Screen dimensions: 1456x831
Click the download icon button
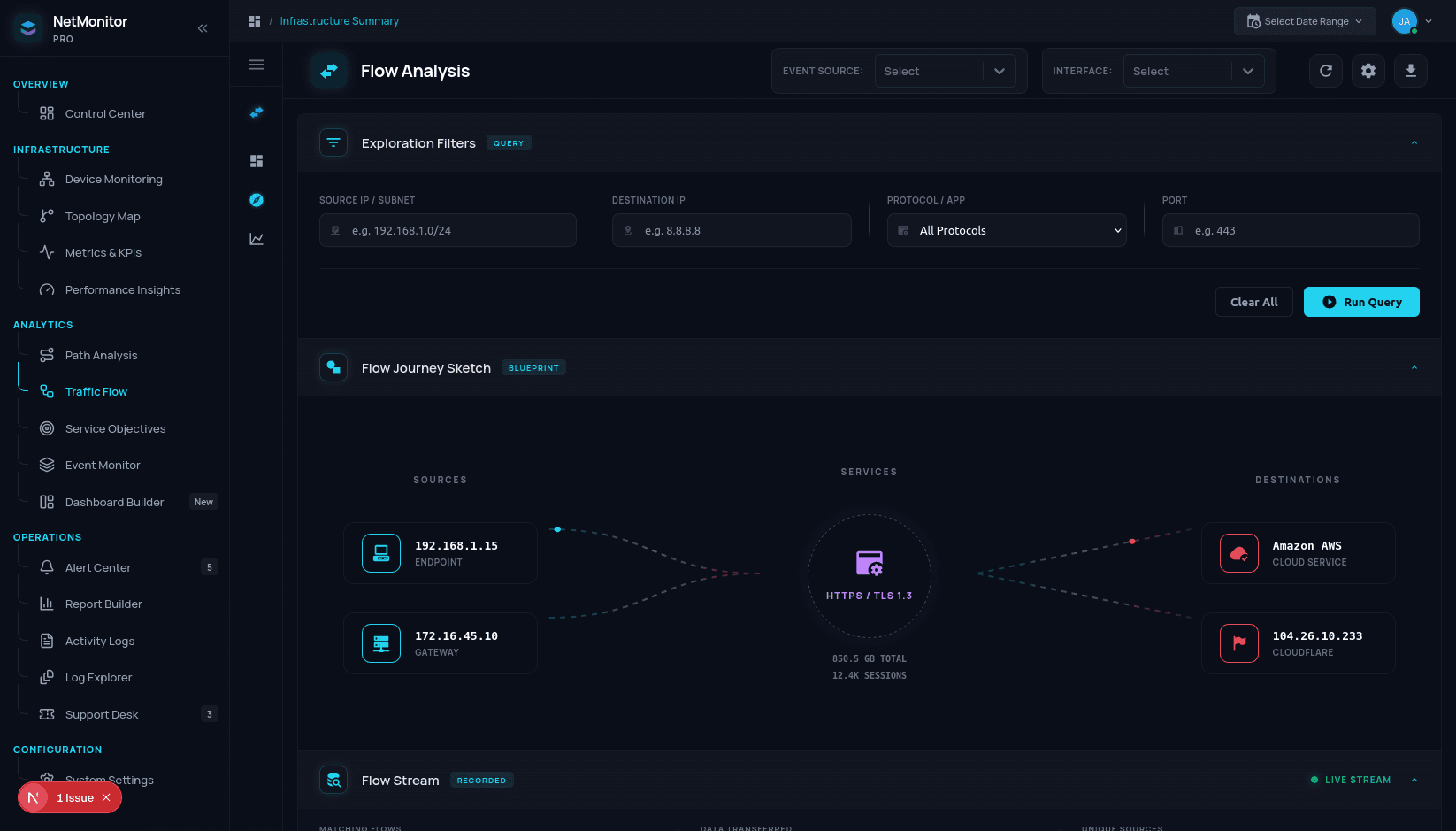(1410, 71)
